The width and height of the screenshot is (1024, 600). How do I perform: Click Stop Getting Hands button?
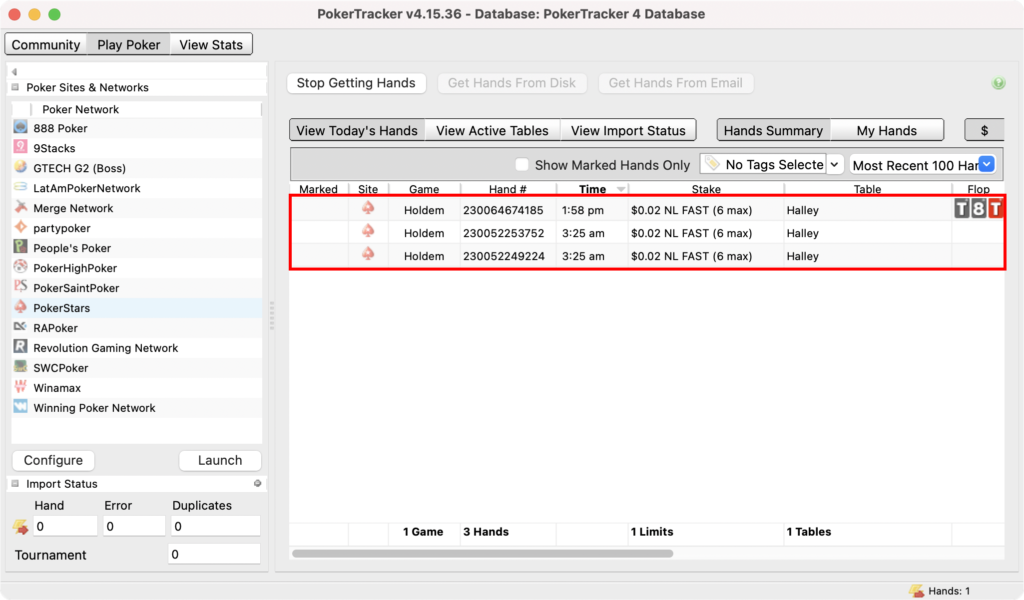(356, 83)
